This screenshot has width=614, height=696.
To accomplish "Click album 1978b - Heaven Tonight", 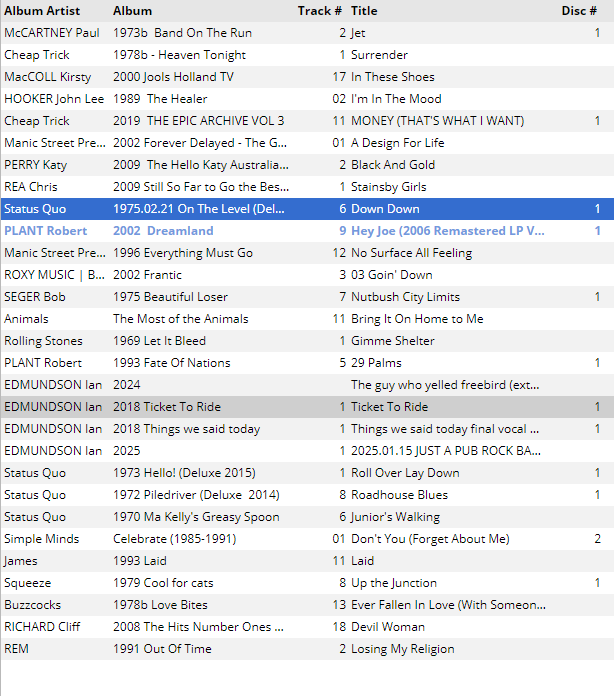I will [x=179, y=55].
